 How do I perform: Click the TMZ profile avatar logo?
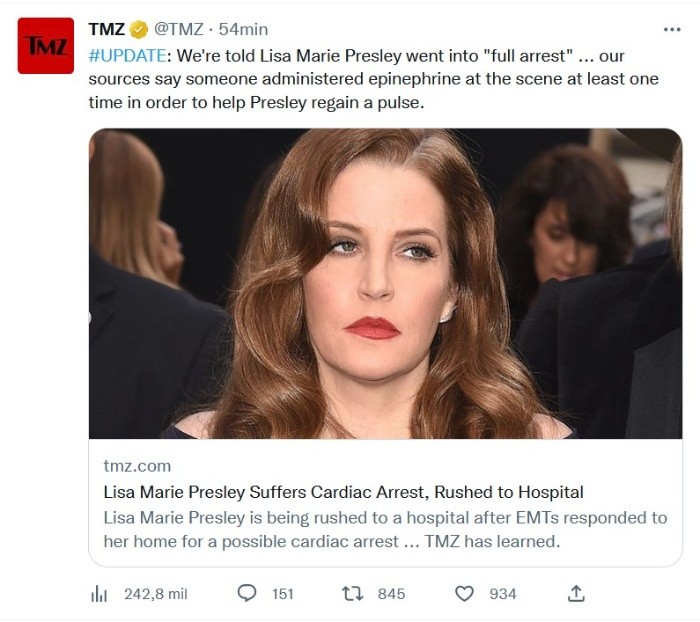pos(46,45)
